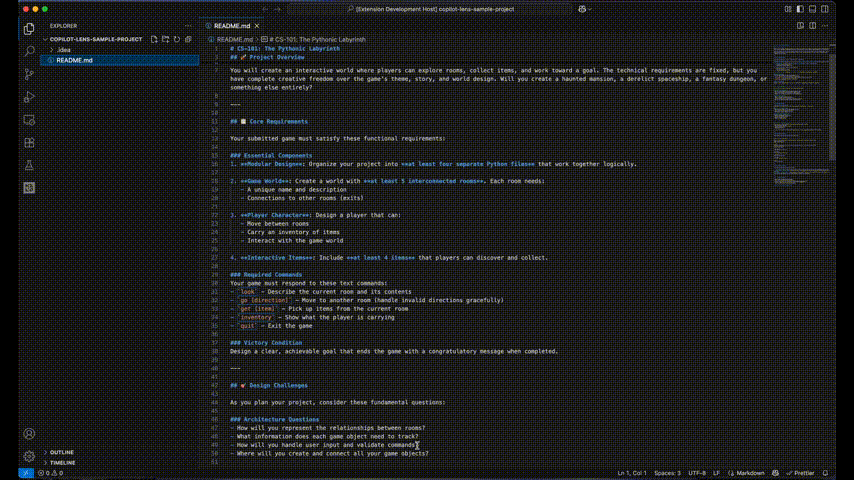The image size is (854, 480).
Task: Select README.md in the file tree
Action: 74,60
